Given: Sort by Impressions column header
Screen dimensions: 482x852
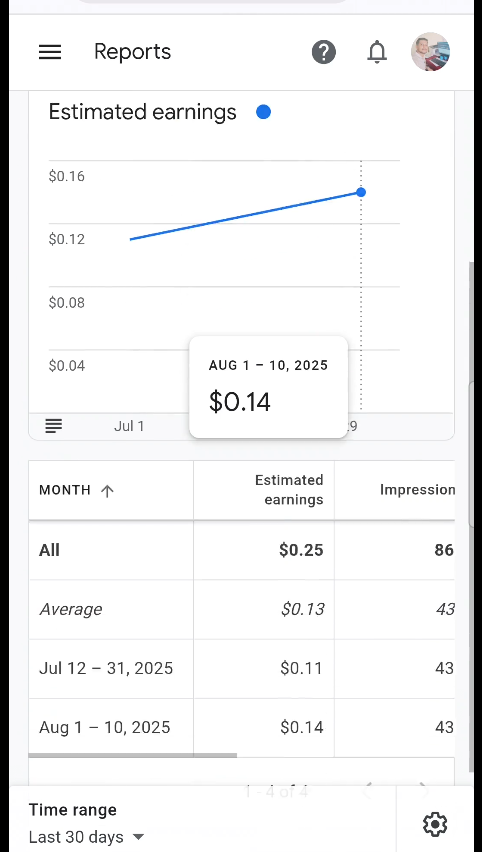Looking at the screenshot, I should point(417,490).
